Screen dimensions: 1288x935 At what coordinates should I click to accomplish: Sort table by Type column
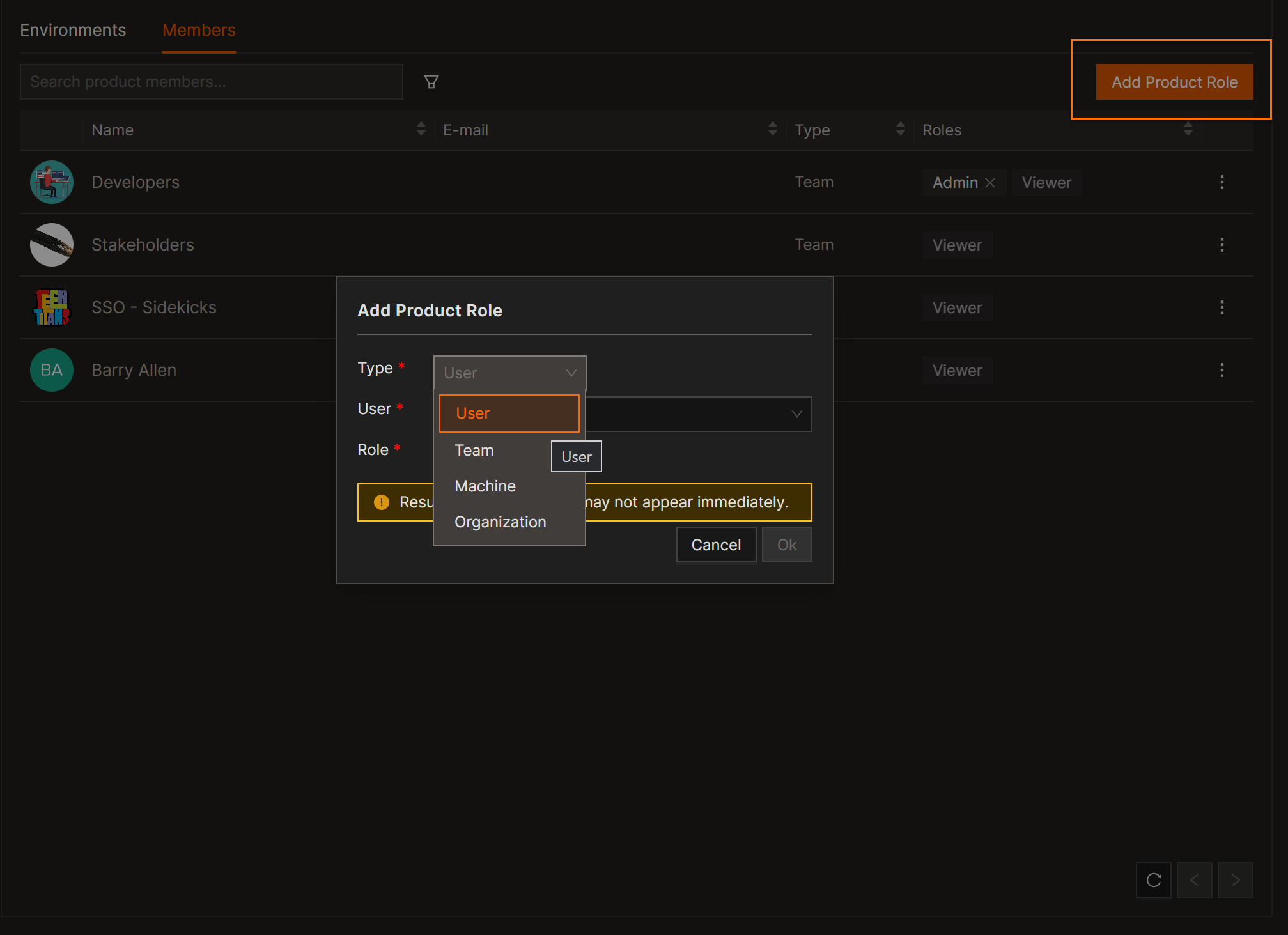(900, 130)
